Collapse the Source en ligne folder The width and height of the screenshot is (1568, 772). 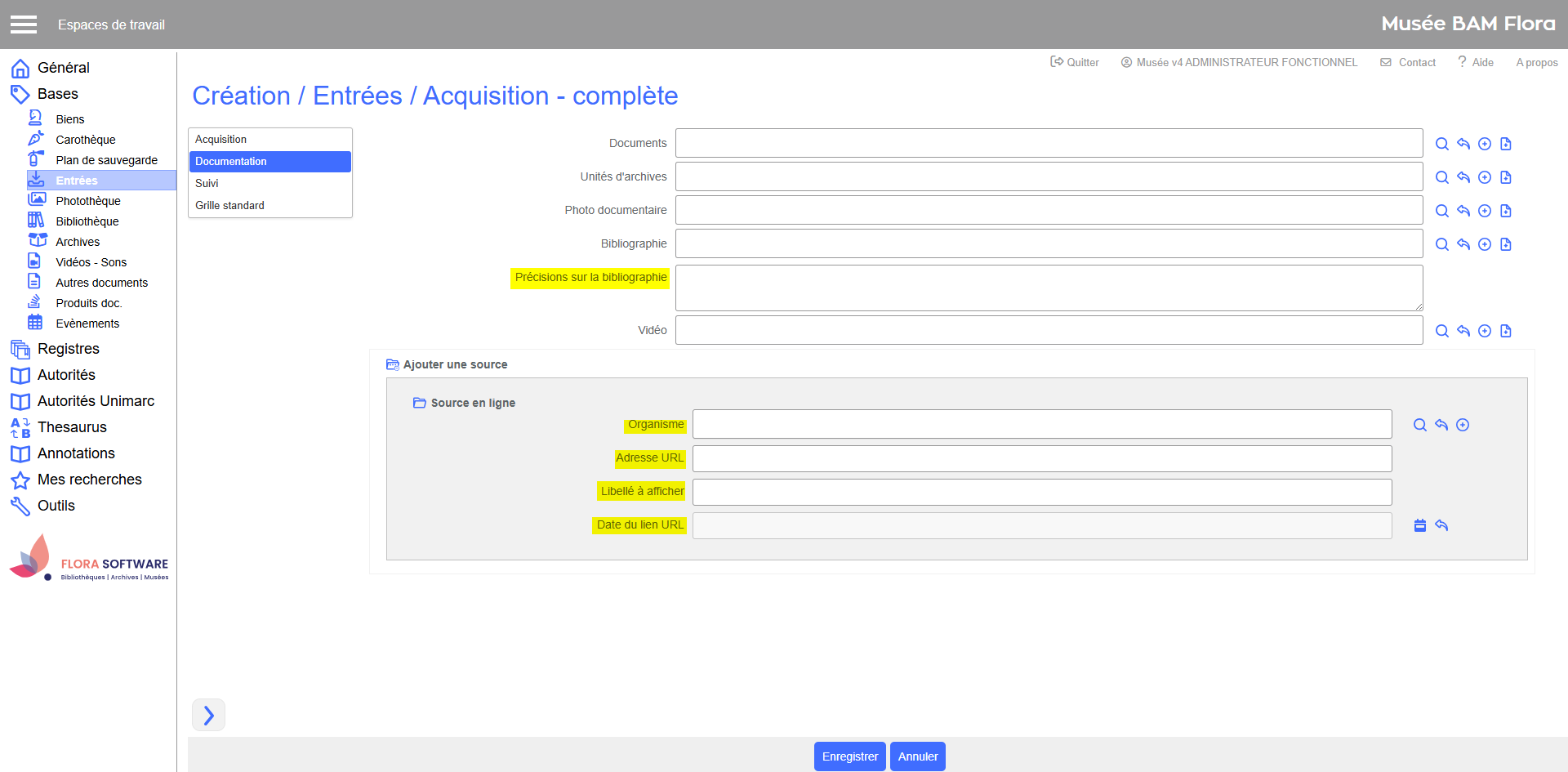tap(420, 403)
